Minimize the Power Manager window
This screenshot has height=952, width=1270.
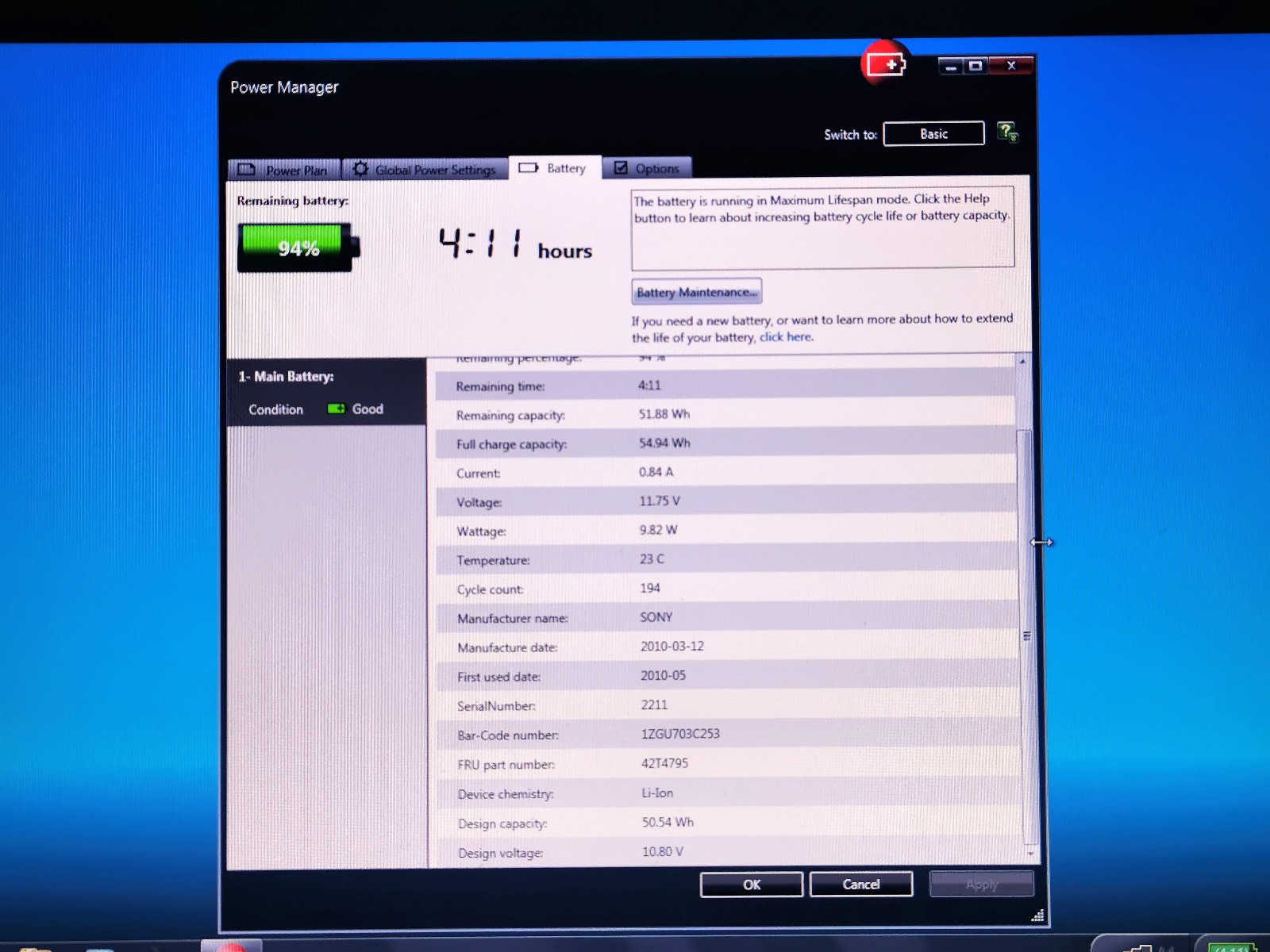point(950,66)
